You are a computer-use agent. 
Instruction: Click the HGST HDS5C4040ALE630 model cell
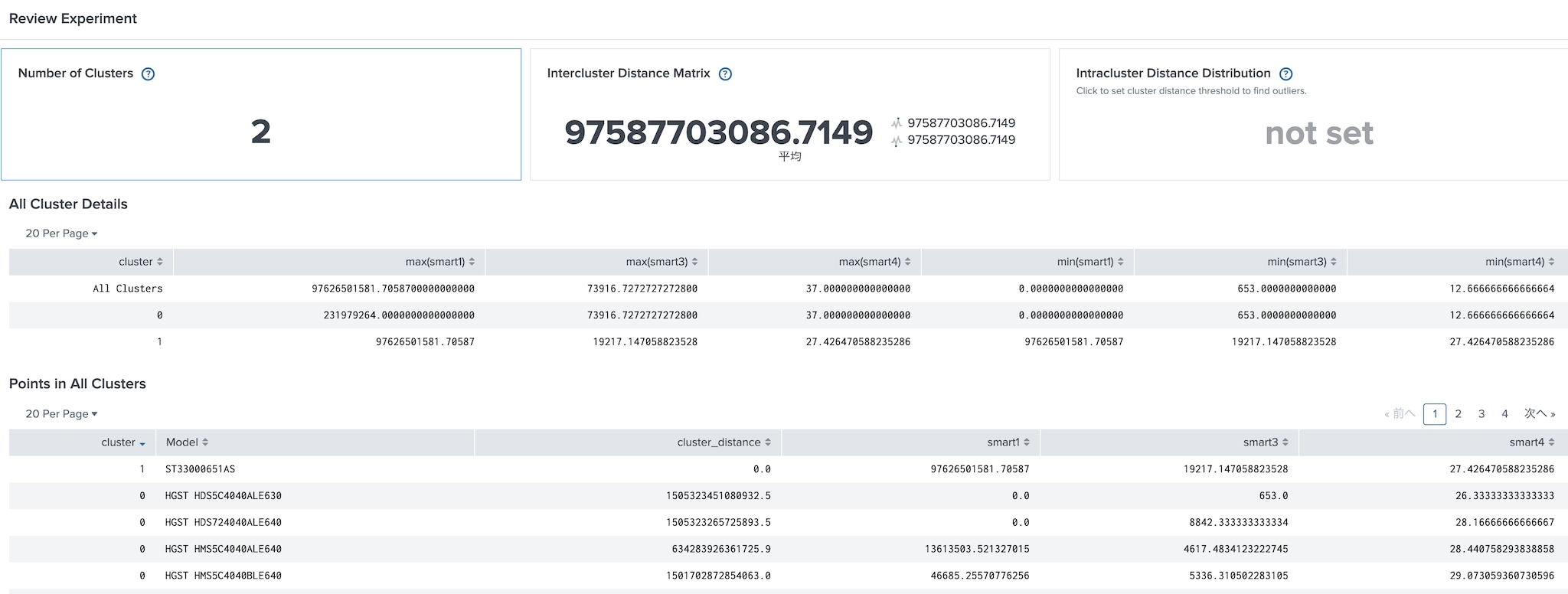pyautogui.click(x=224, y=496)
